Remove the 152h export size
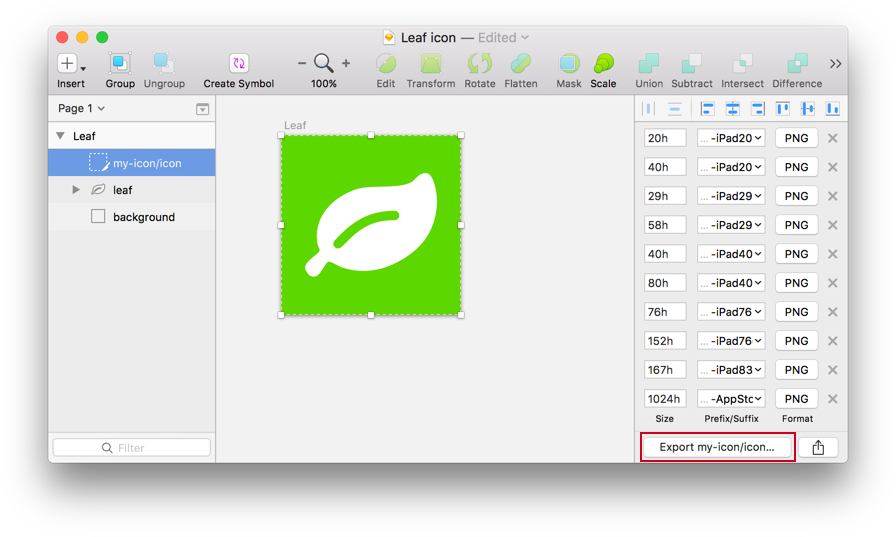The height and width of the screenshot is (537, 896). 833,341
